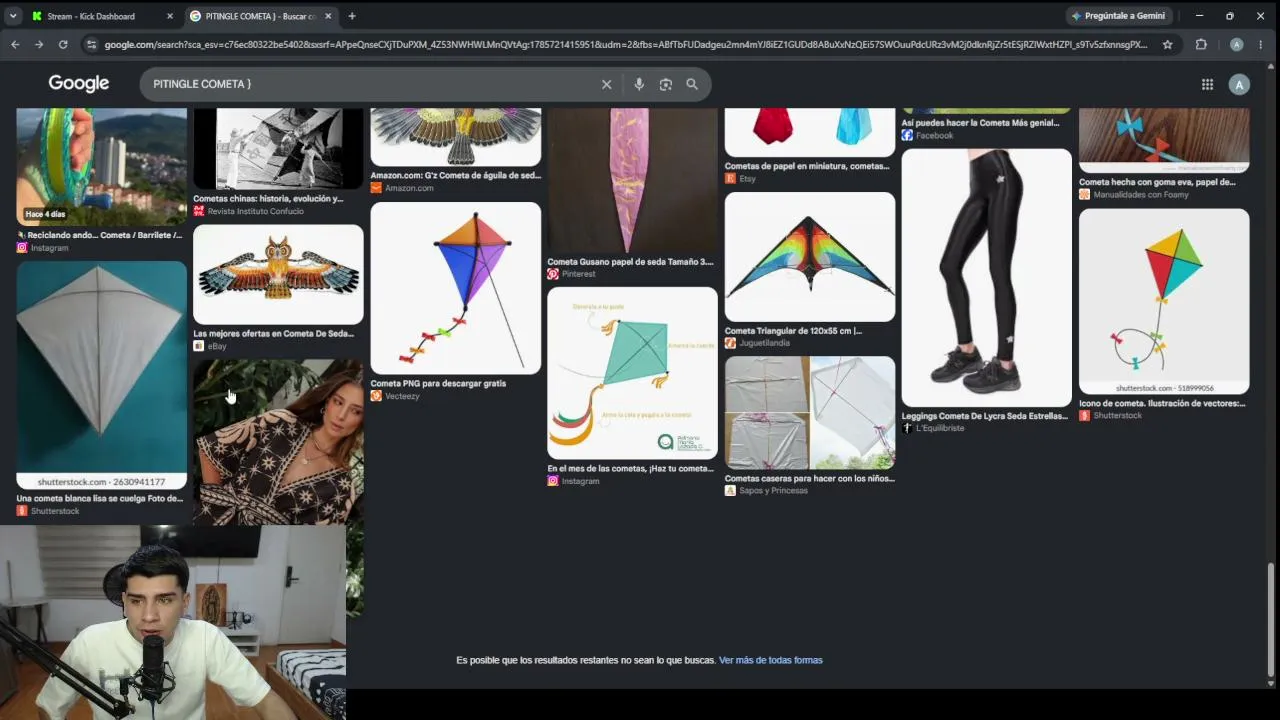Viewport: 1280px width, 720px height.
Task: Focus the URL address bar
Action: click(x=626, y=44)
